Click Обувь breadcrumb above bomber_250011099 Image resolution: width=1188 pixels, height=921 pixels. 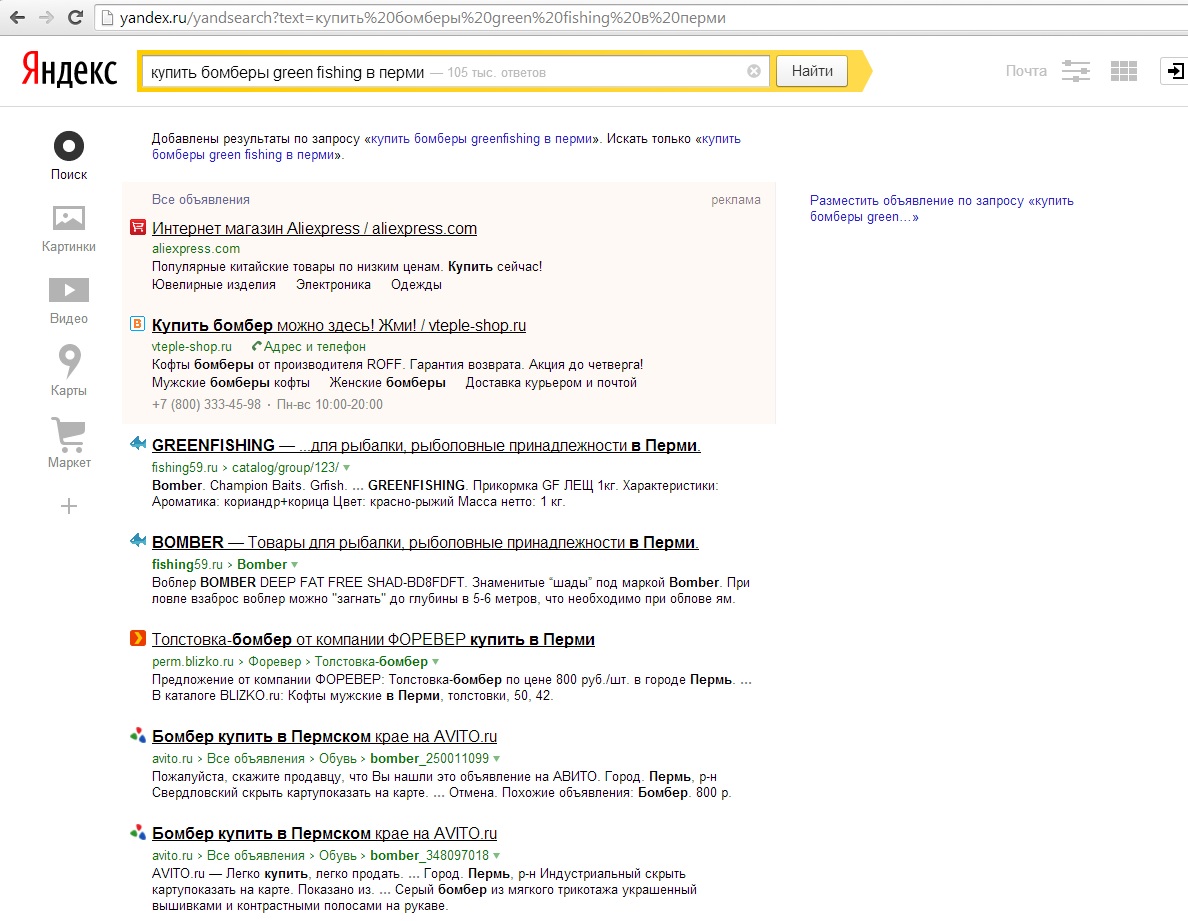pos(337,759)
